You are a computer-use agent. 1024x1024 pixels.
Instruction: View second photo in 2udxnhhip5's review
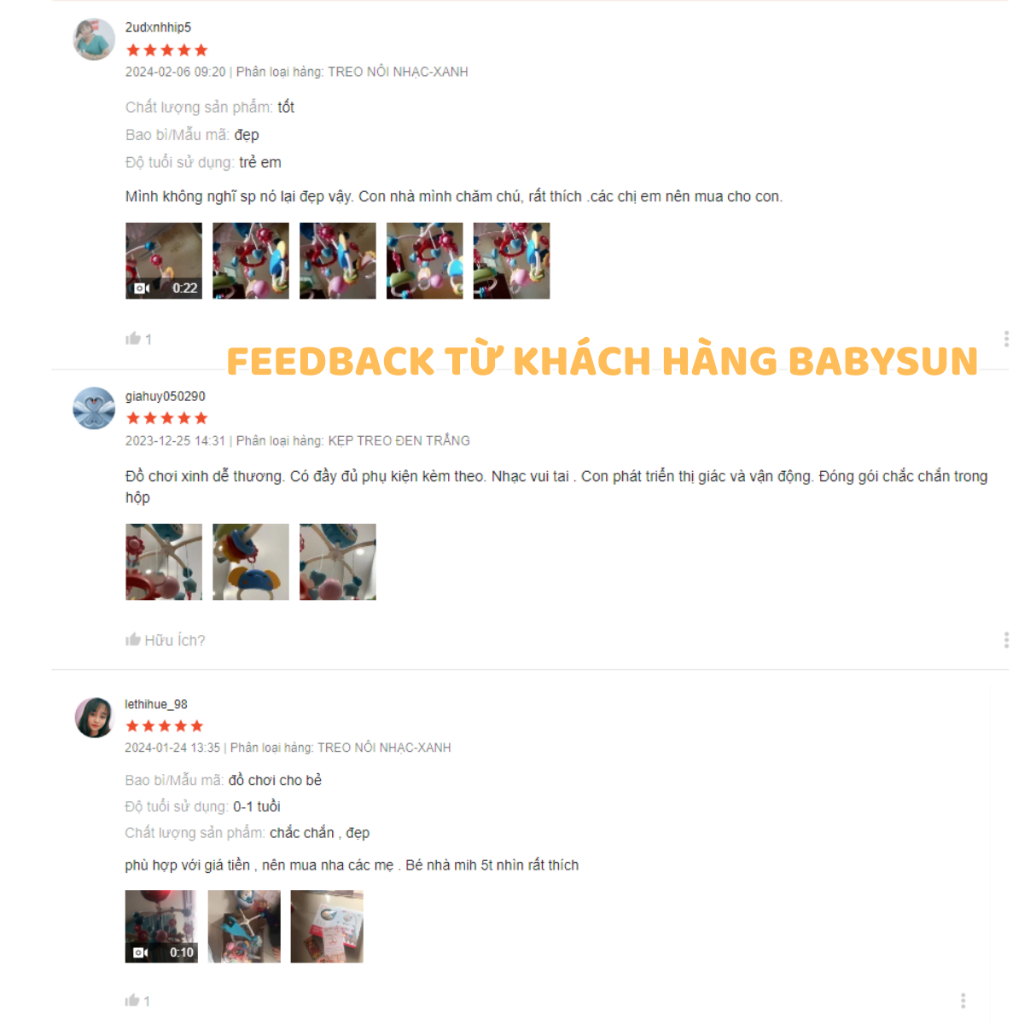(x=251, y=261)
